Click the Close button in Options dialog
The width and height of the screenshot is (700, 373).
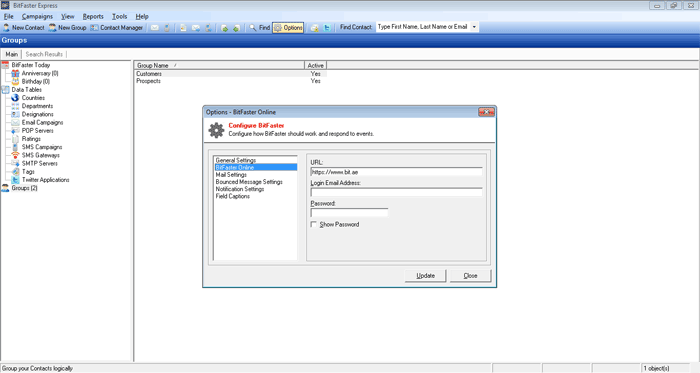click(x=470, y=276)
